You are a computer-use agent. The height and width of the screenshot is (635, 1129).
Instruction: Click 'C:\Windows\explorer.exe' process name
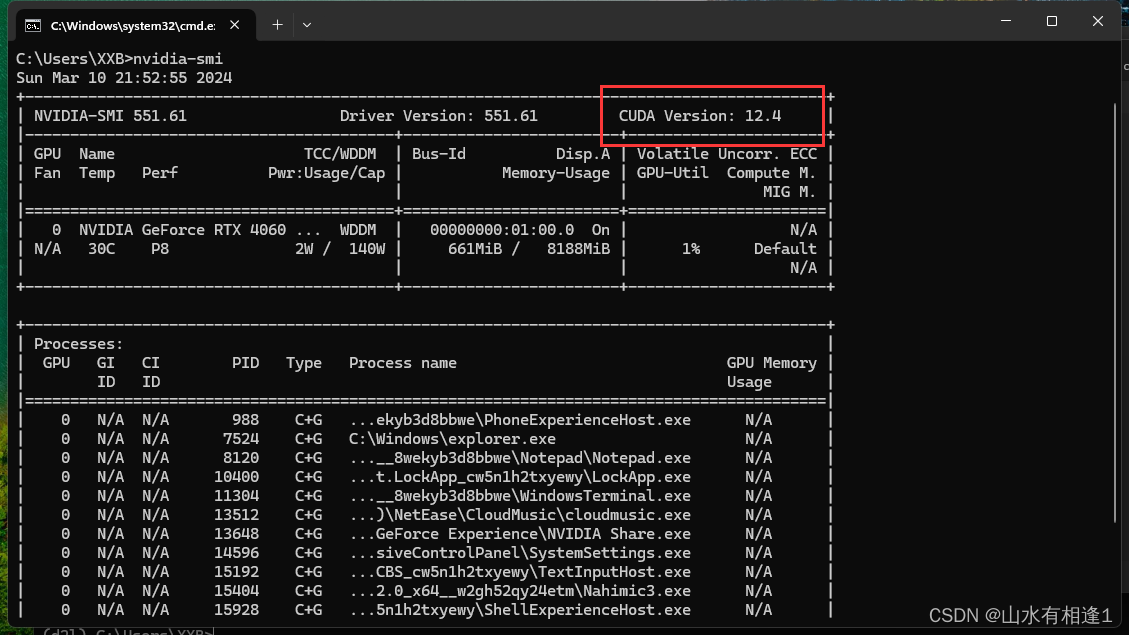(x=452, y=439)
